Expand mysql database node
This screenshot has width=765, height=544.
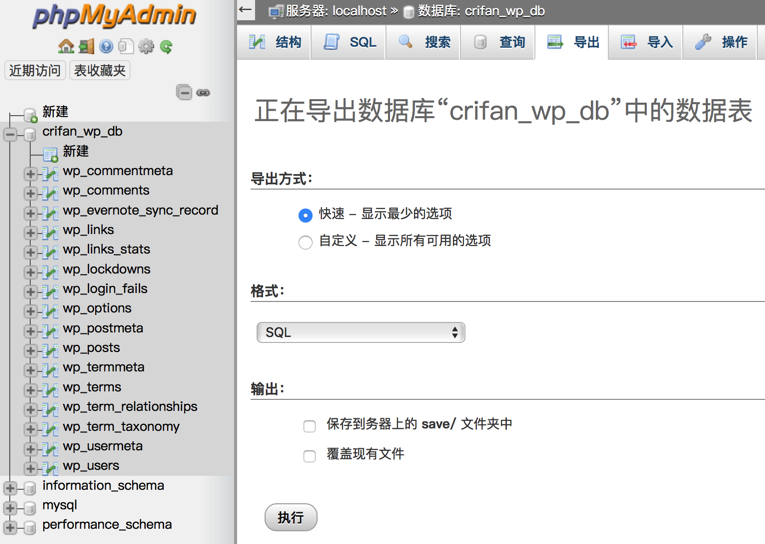pos(10,508)
